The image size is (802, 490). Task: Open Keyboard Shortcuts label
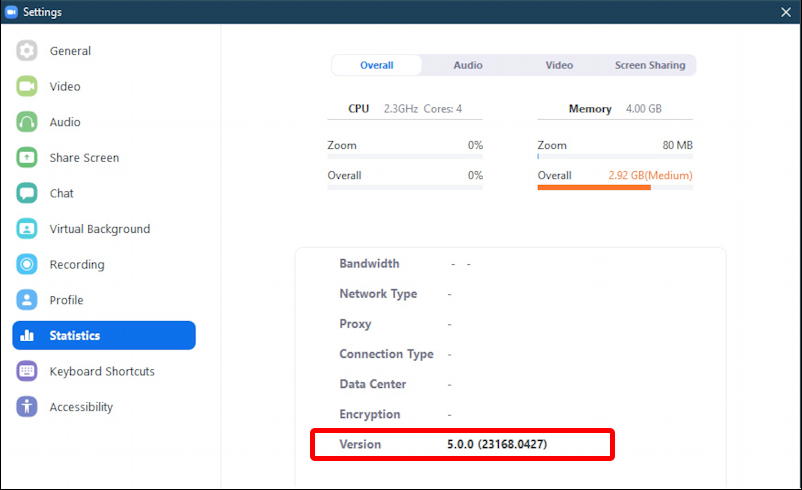[102, 371]
